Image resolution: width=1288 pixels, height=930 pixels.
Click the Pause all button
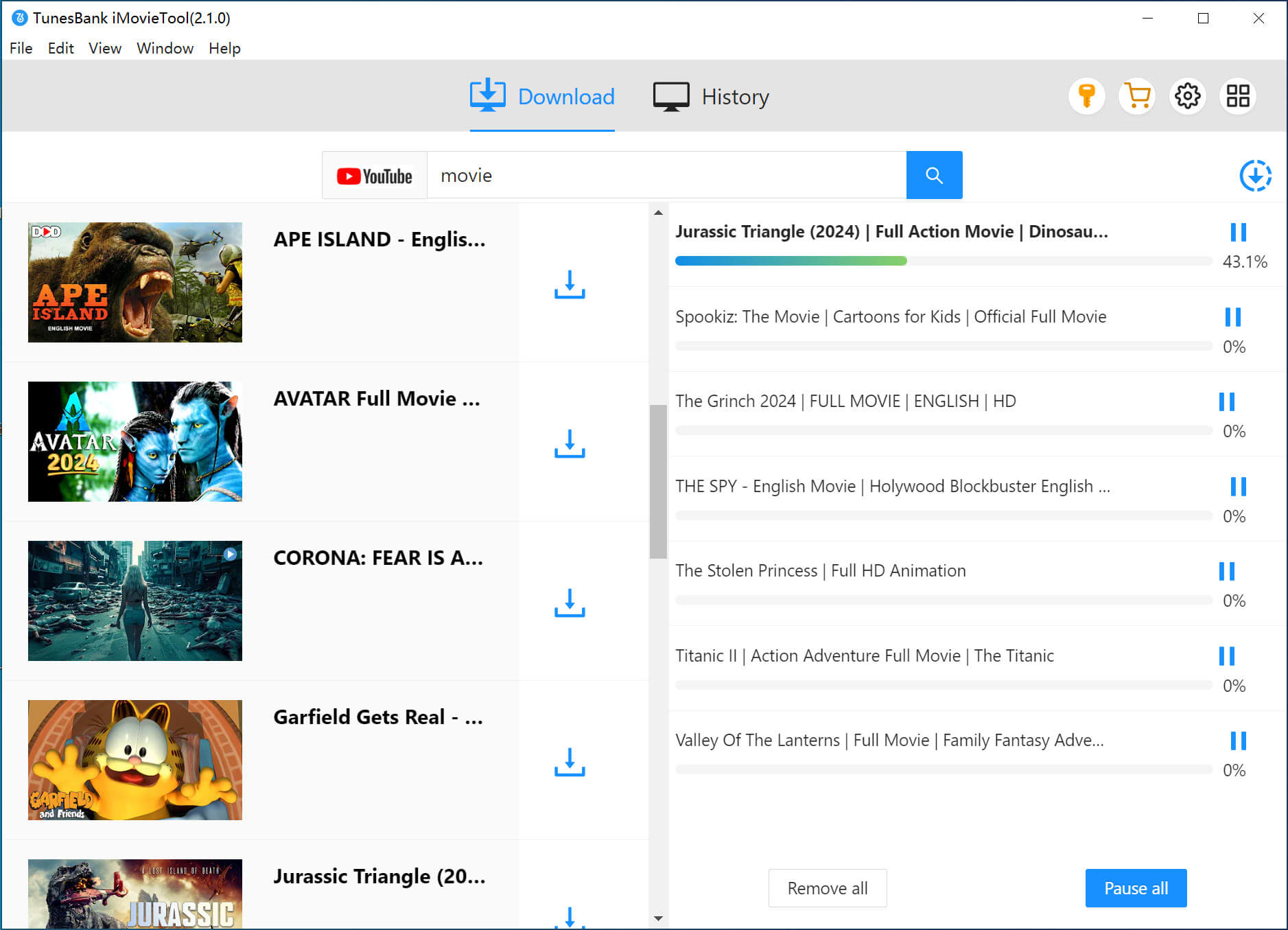[1136, 887]
